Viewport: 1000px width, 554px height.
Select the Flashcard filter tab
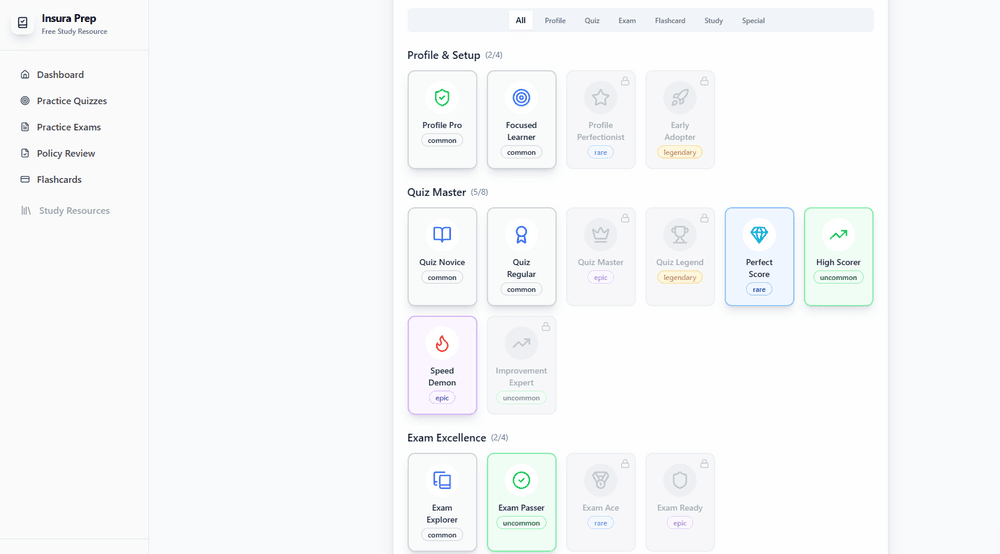[x=670, y=20]
